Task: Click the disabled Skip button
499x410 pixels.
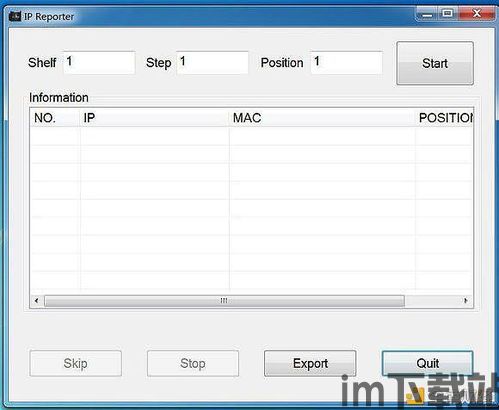Action: pyautogui.click(x=75, y=363)
